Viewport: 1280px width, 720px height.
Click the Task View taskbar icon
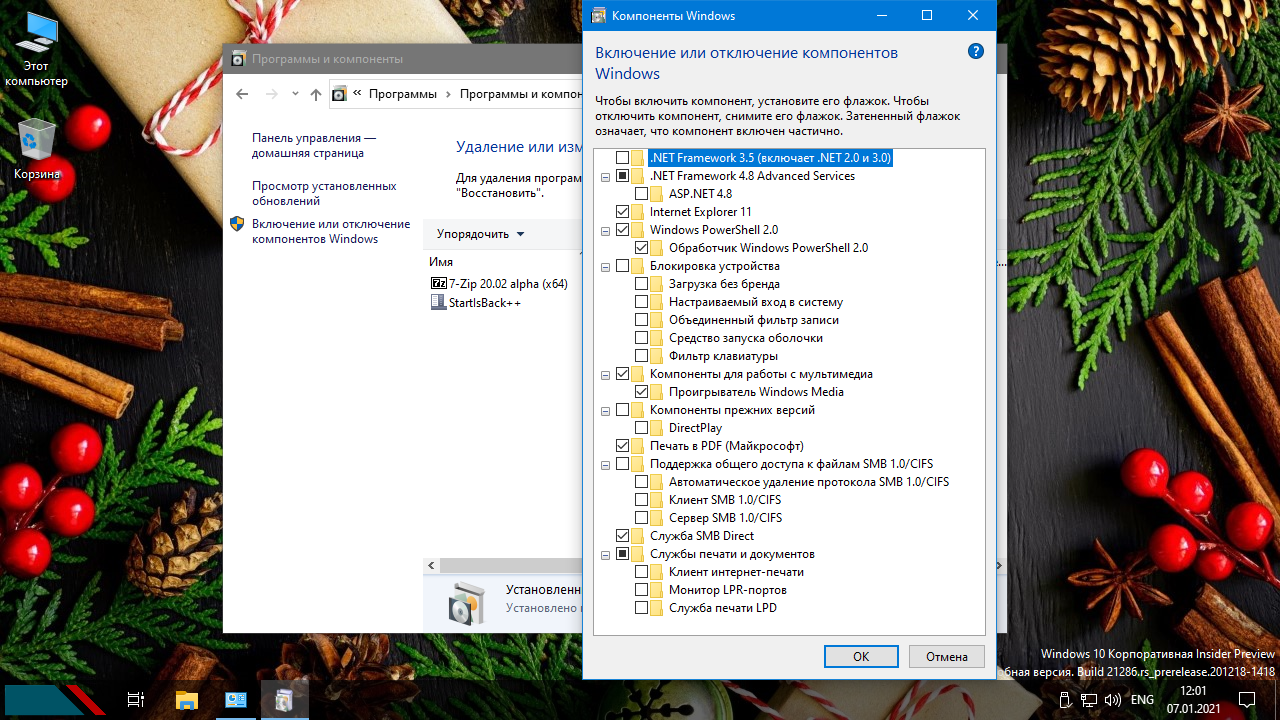pos(136,699)
